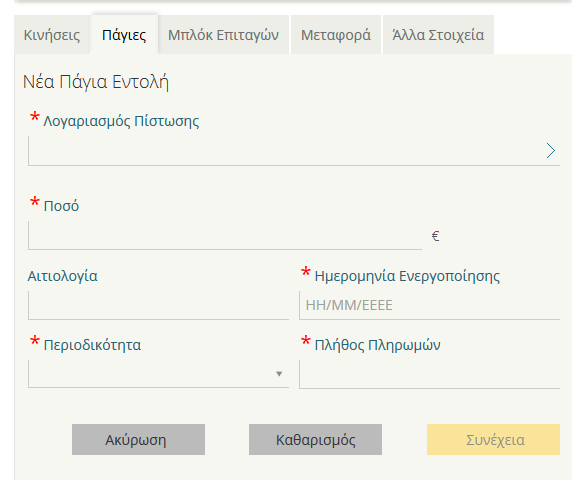Click the Συνέχεια button
This screenshot has height=480, width=572.
click(493, 440)
